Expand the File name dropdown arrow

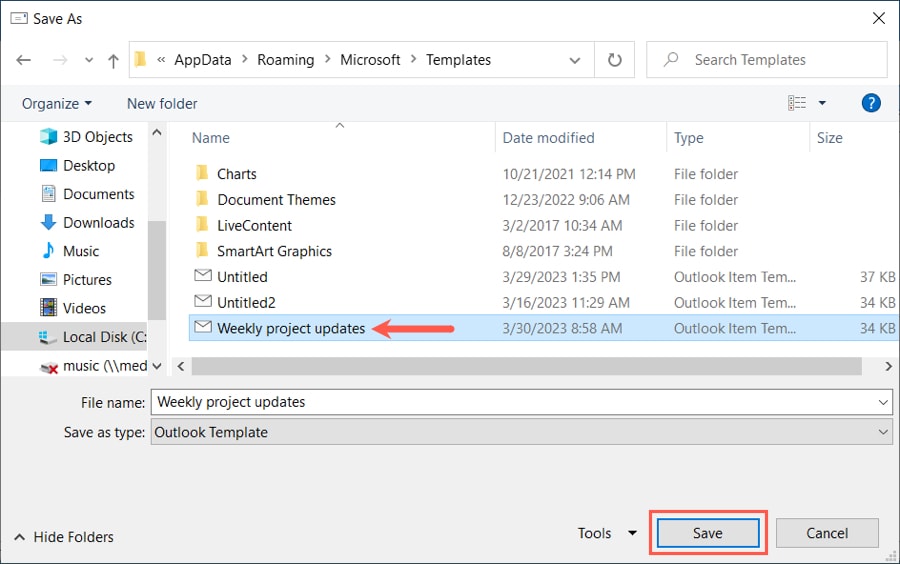pyautogui.click(x=883, y=402)
